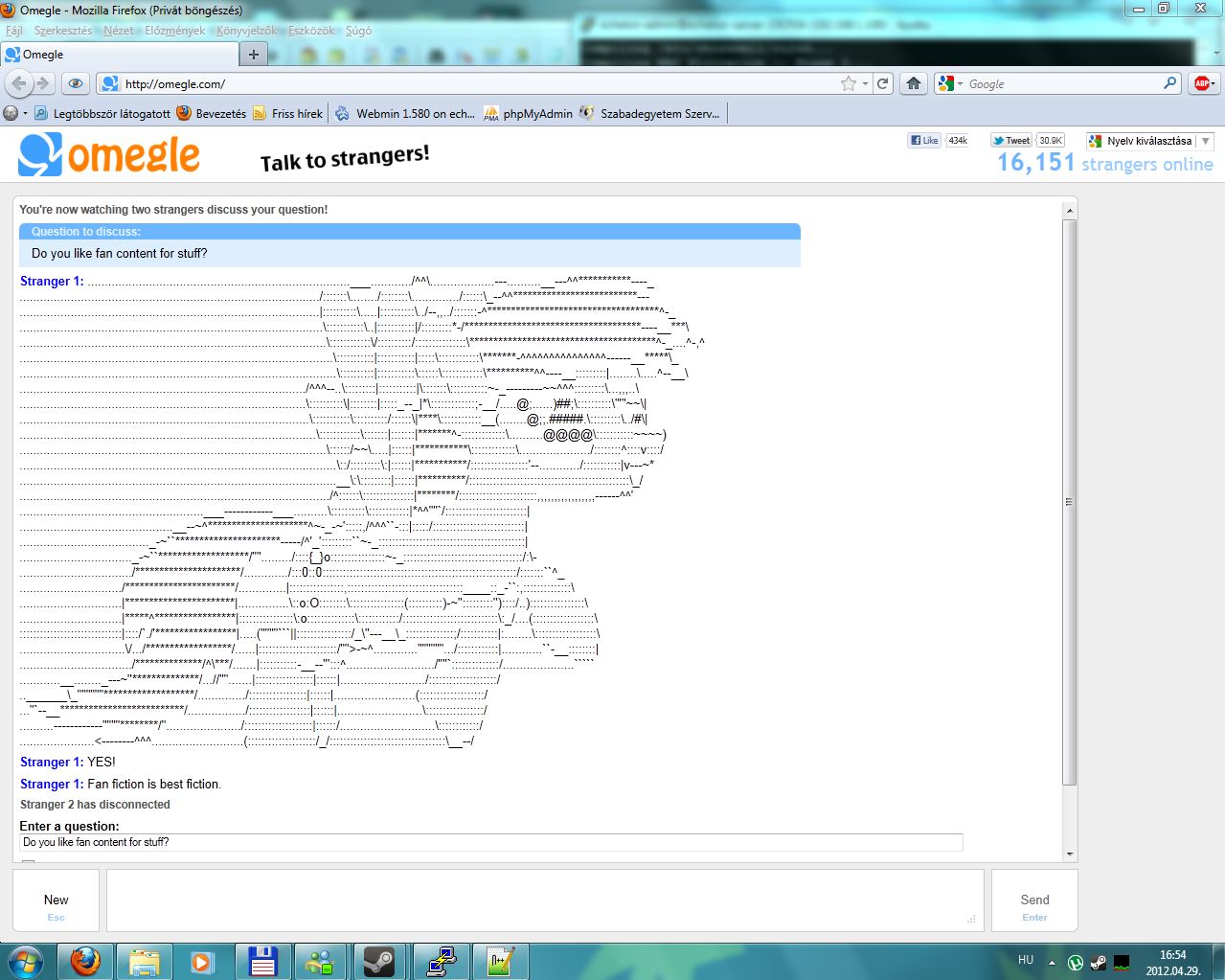Click the black monitor tray icon
1225x980 pixels.
(1122, 962)
